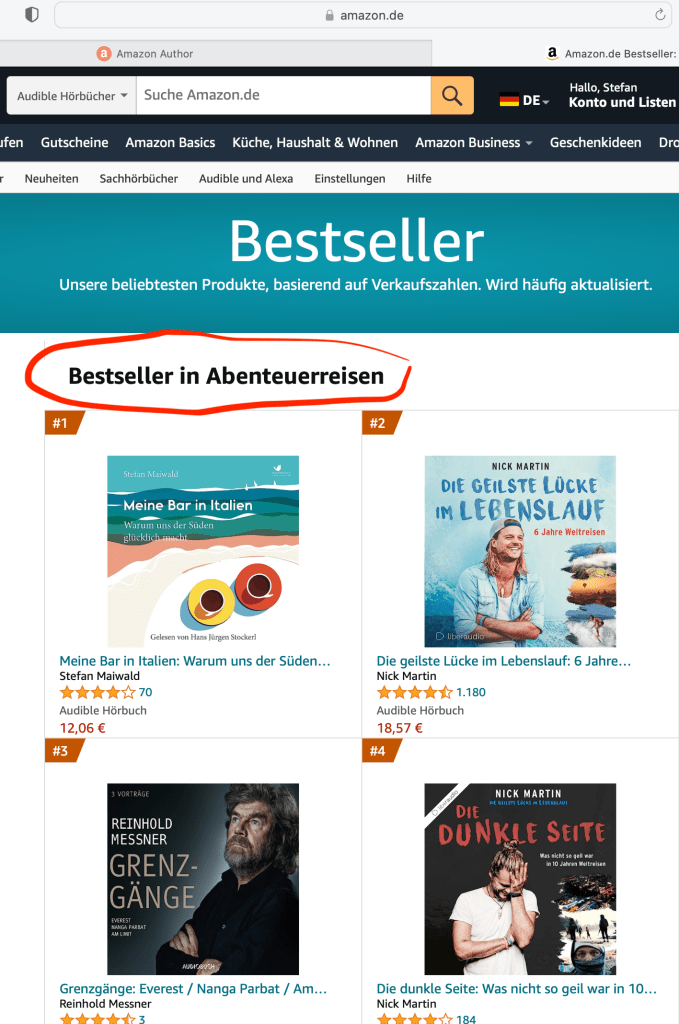The width and height of the screenshot is (679, 1024).
Task: Open the Meine Bar in Italien title link
Action: tap(195, 661)
